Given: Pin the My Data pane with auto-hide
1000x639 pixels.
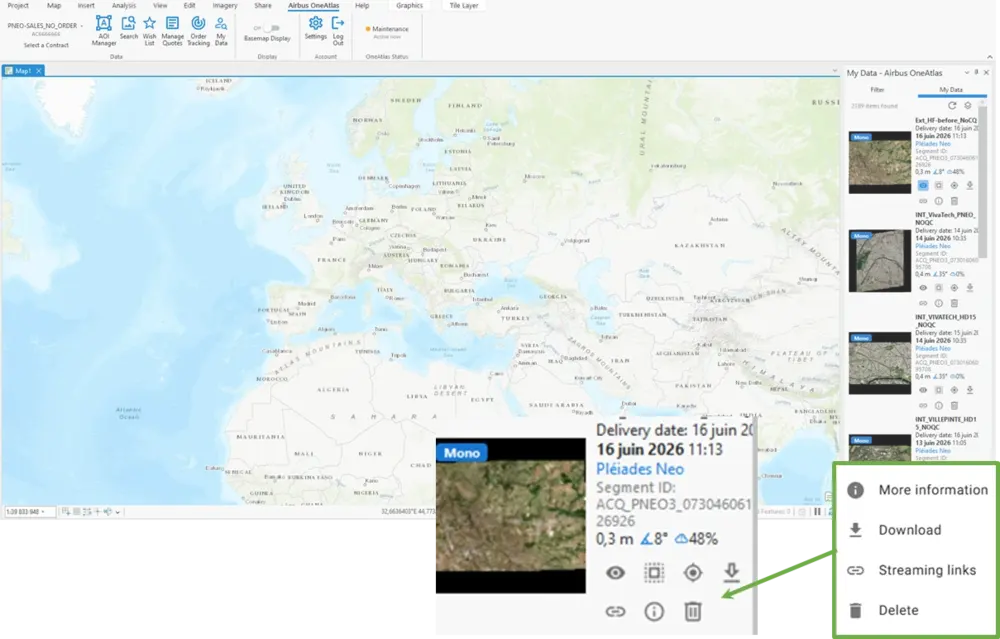Looking at the screenshot, I should pos(976,73).
